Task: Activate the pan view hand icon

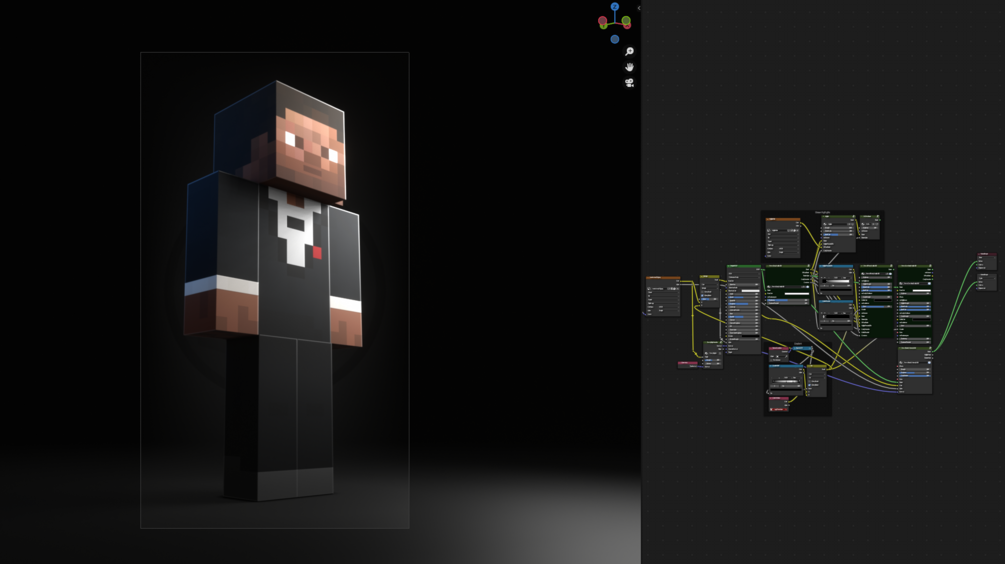Action: pos(629,67)
